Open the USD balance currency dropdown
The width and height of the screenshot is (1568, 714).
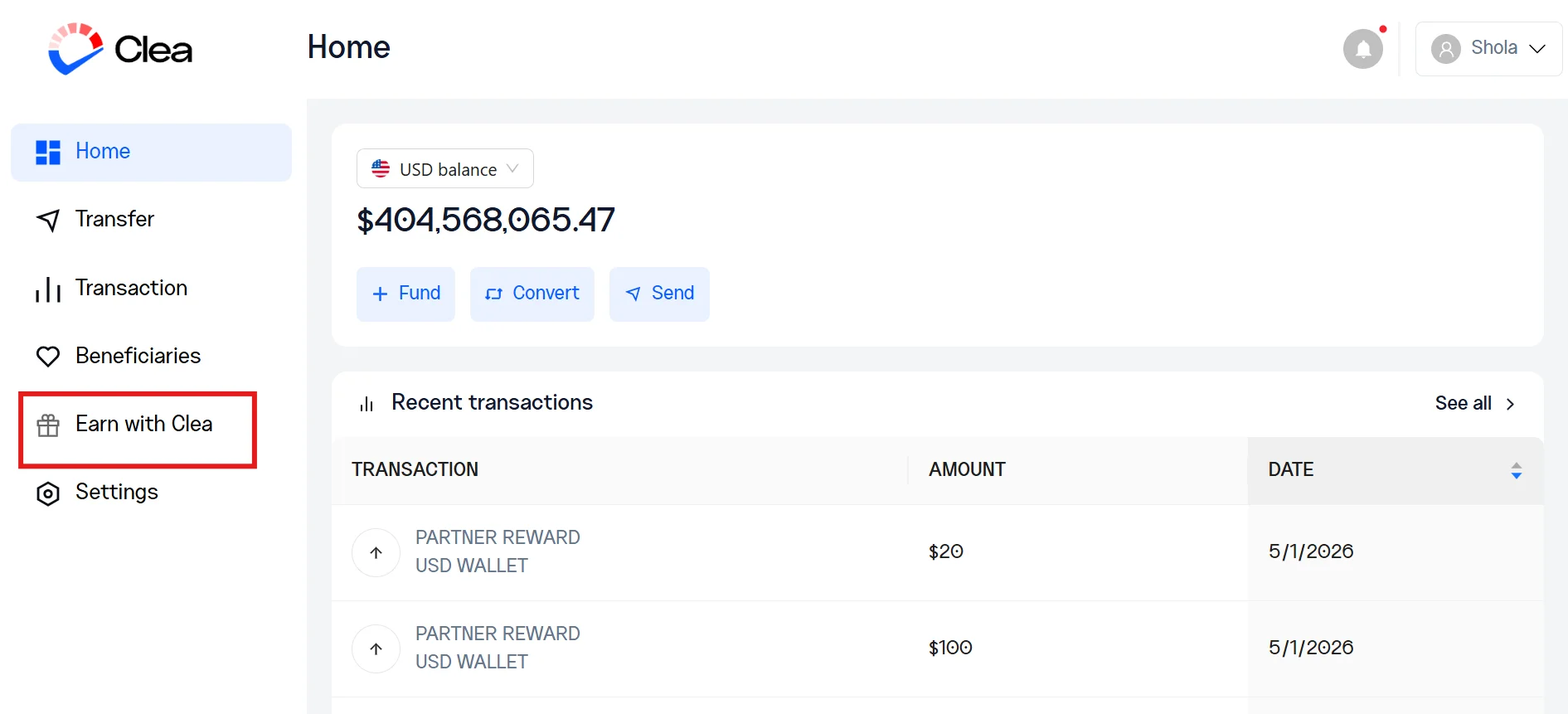click(445, 168)
